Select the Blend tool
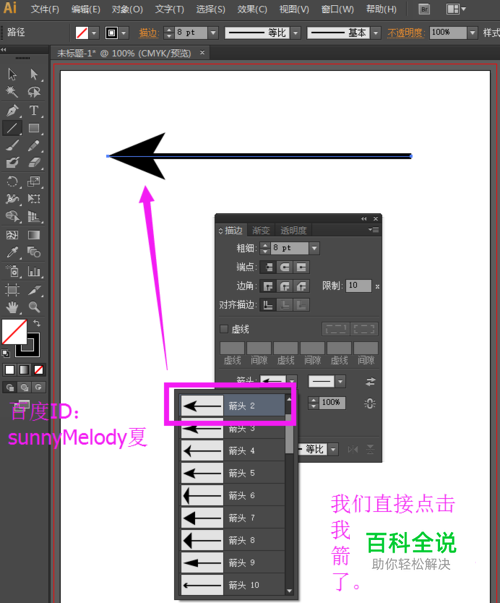The image size is (500, 603). 34,253
